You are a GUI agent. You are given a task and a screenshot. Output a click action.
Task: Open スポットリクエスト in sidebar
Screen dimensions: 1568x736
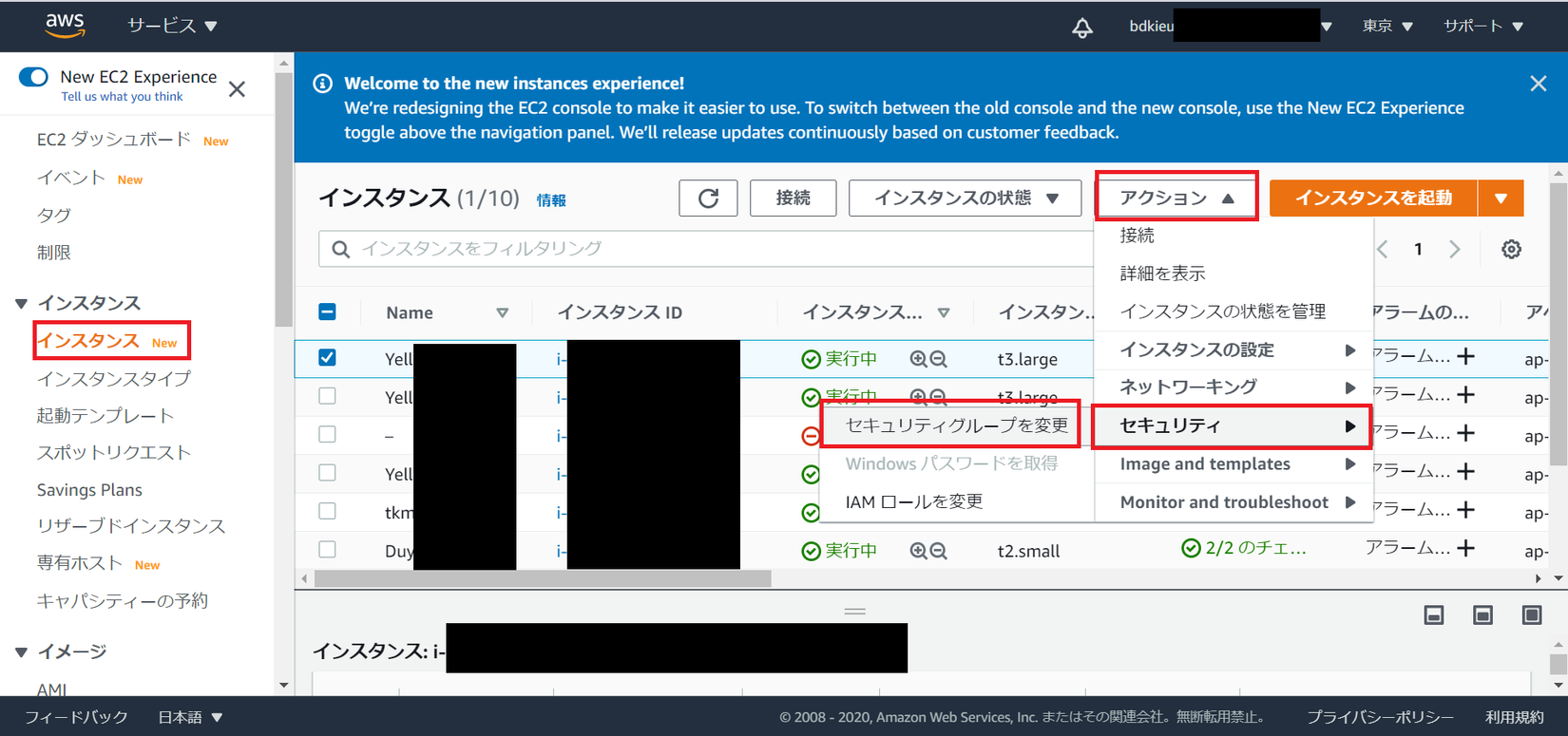114,453
